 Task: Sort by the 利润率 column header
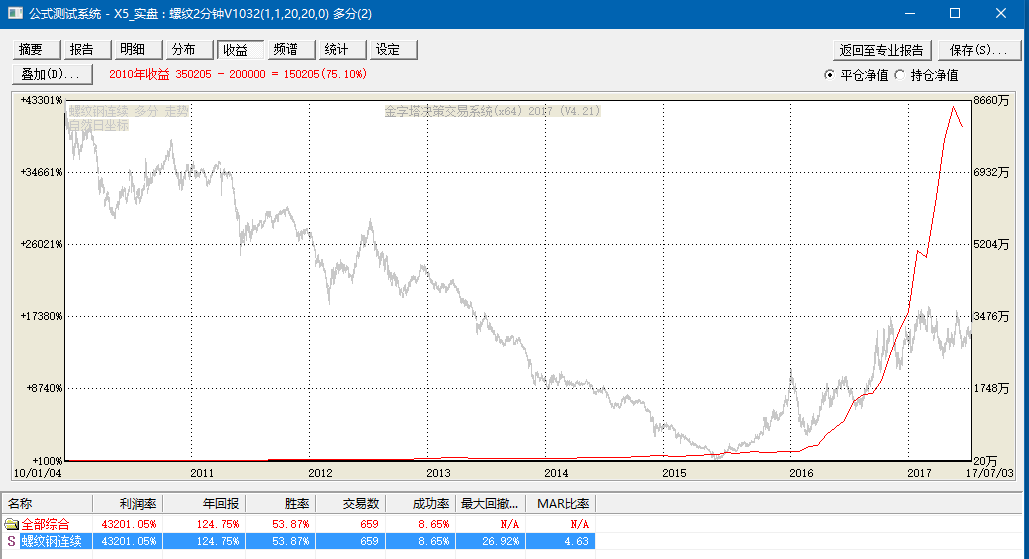[x=127, y=504]
